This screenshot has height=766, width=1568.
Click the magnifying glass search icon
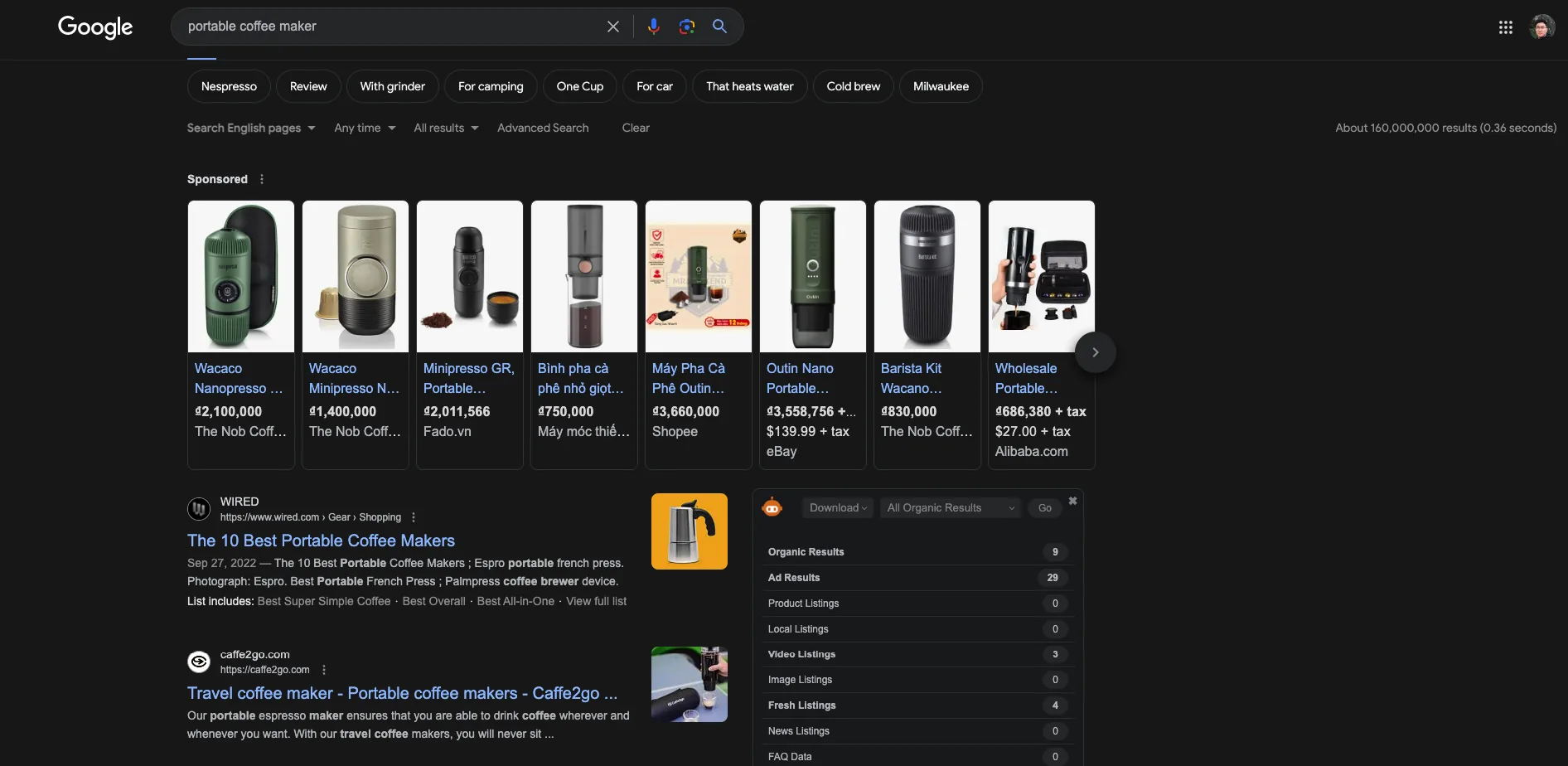pos(720,27)
